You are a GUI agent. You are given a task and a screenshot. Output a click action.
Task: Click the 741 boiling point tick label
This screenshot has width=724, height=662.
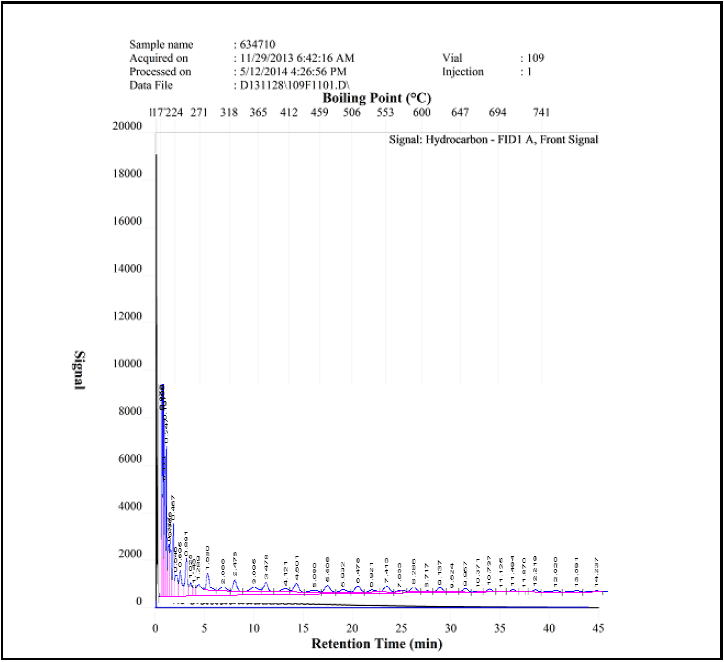(542, 112)
